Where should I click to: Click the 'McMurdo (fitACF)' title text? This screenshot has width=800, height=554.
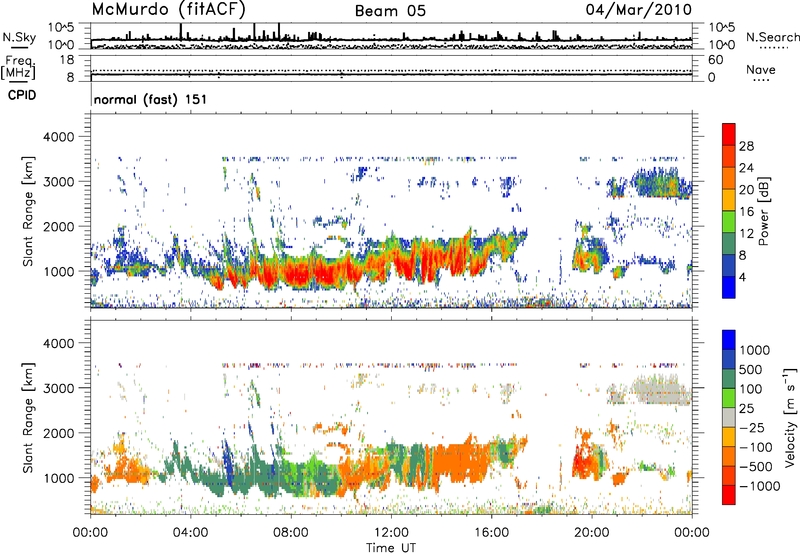tap(168, 9)
